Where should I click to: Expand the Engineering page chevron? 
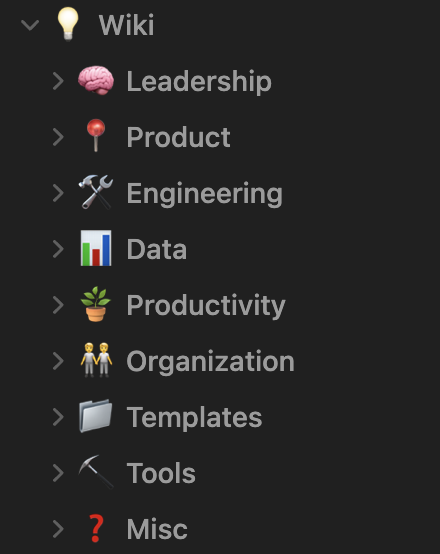(x=58, y=193)
